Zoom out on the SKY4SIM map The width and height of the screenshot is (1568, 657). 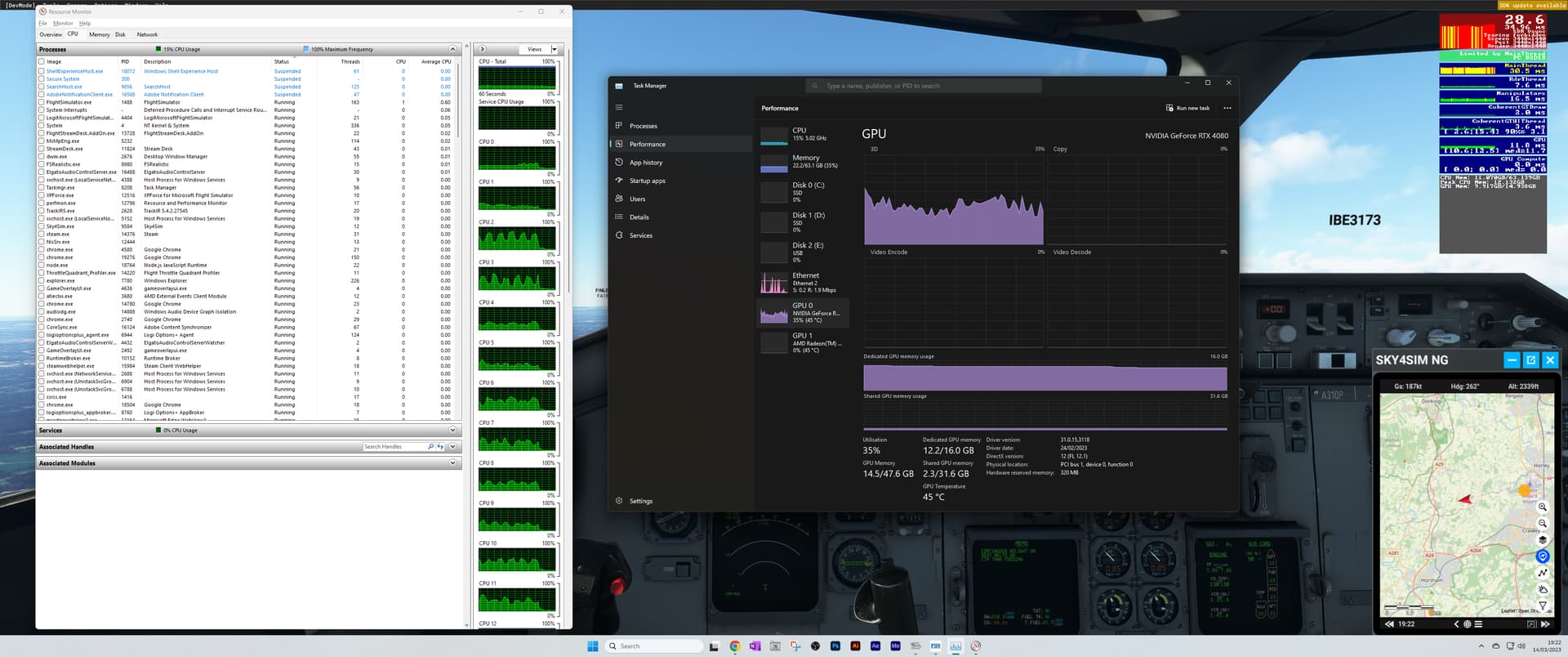pyautogui.click(x=1543, y=523)
